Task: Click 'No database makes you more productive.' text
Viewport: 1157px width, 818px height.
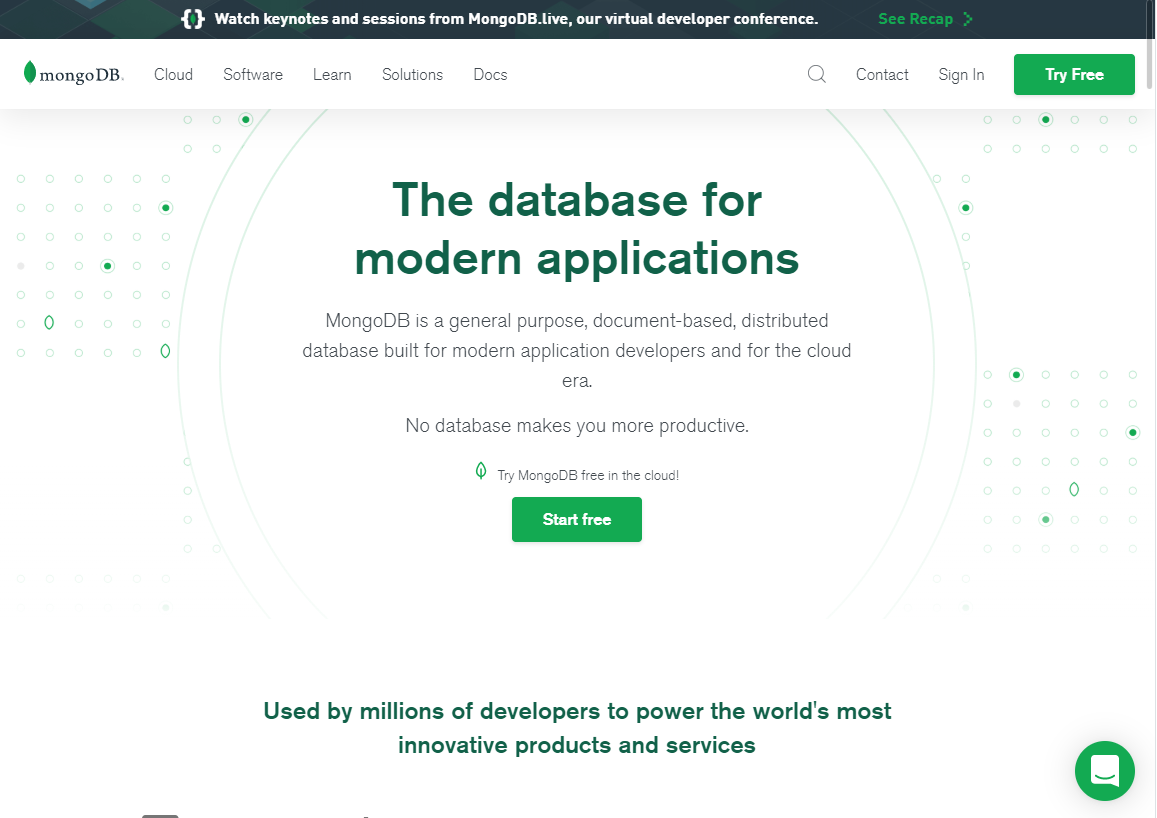Action: tap(577, 426)
